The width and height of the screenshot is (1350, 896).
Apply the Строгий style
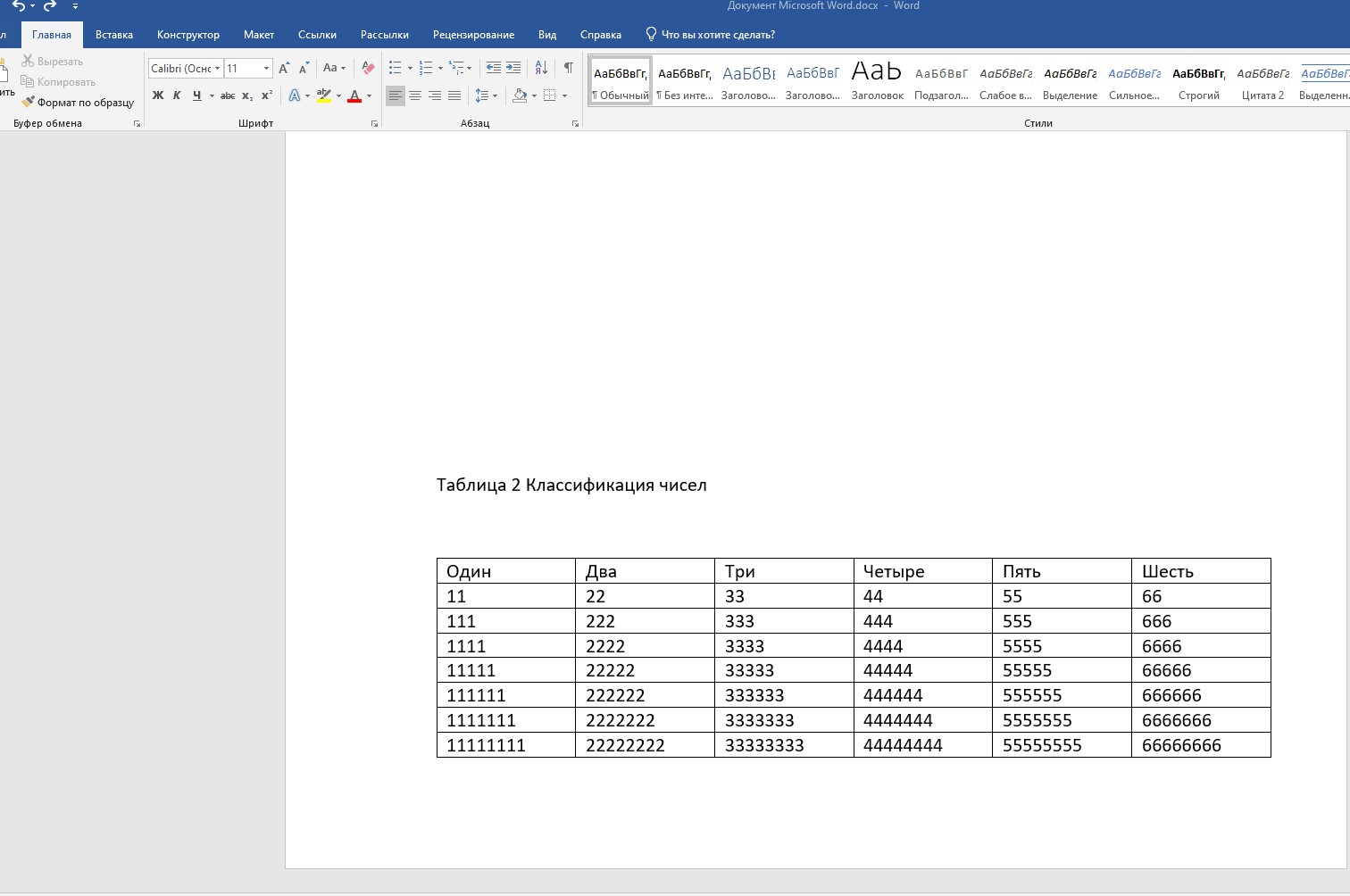tap(1199, 81)
